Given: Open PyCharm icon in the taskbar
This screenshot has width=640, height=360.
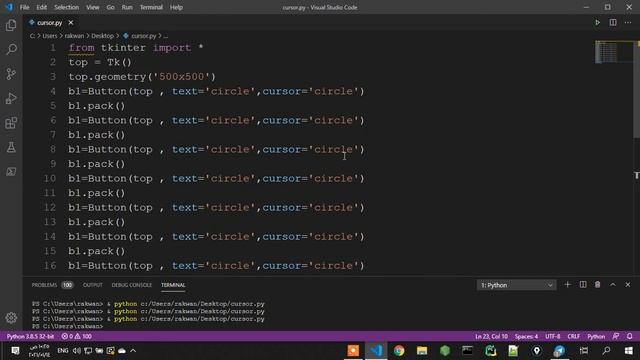Looking at the screenshot, I should 491,351.
